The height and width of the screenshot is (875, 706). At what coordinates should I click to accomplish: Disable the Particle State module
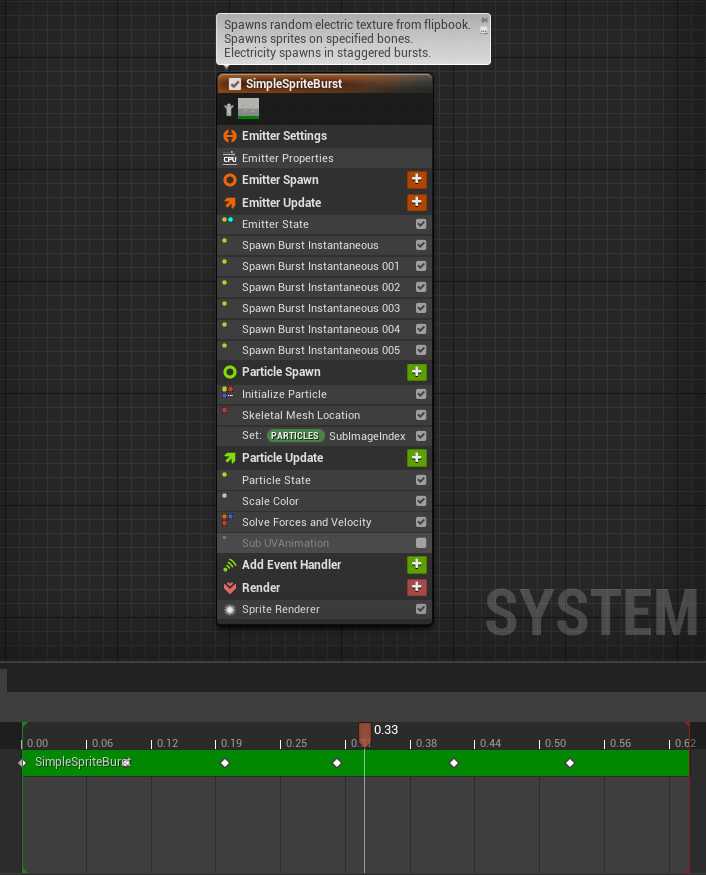click(x=421, y=480)
